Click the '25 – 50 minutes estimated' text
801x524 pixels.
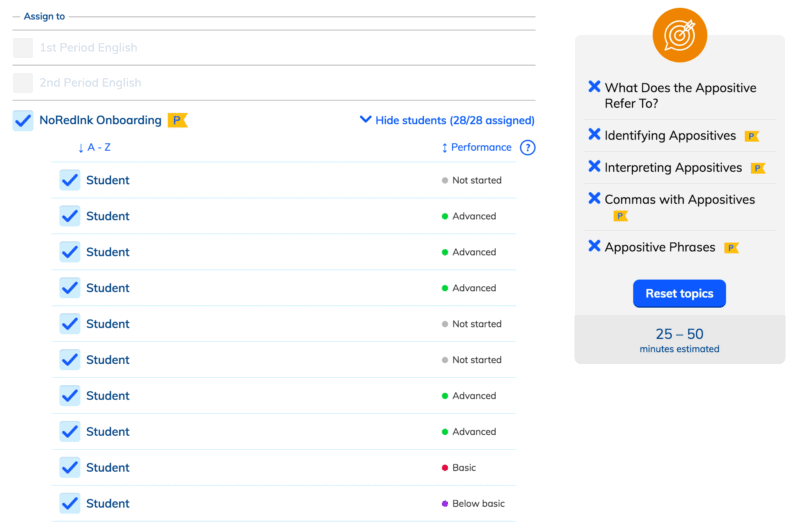pos(679,340)
